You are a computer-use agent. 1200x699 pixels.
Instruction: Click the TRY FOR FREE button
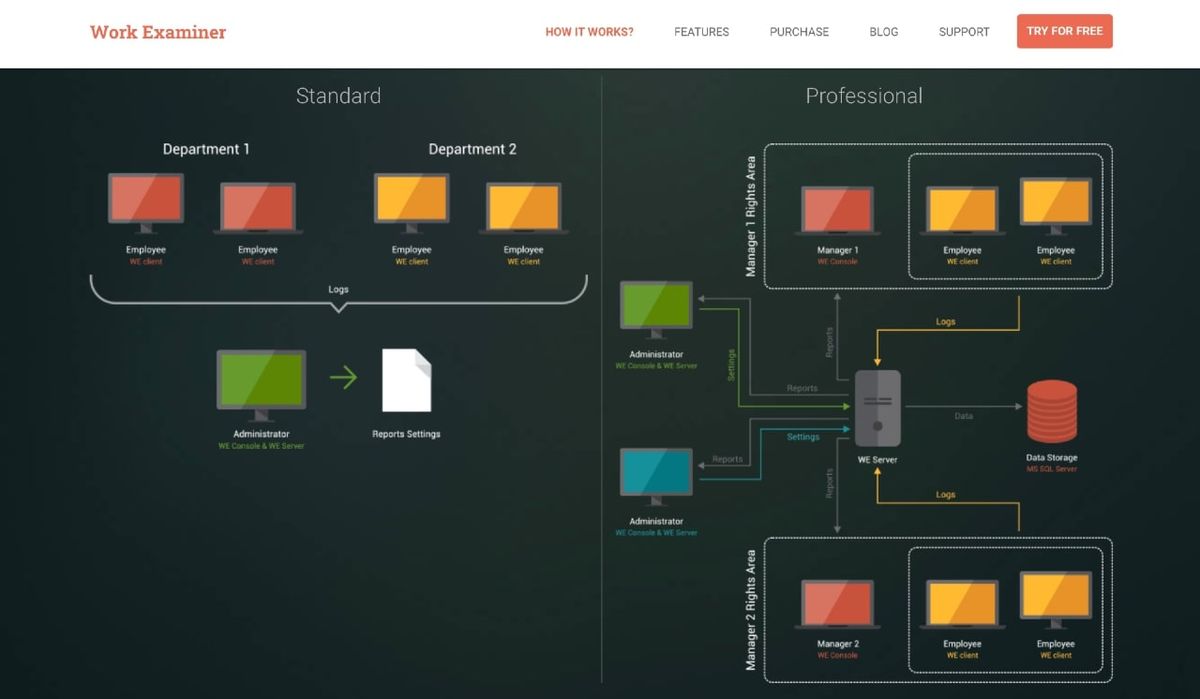[x=1064, y=31]
